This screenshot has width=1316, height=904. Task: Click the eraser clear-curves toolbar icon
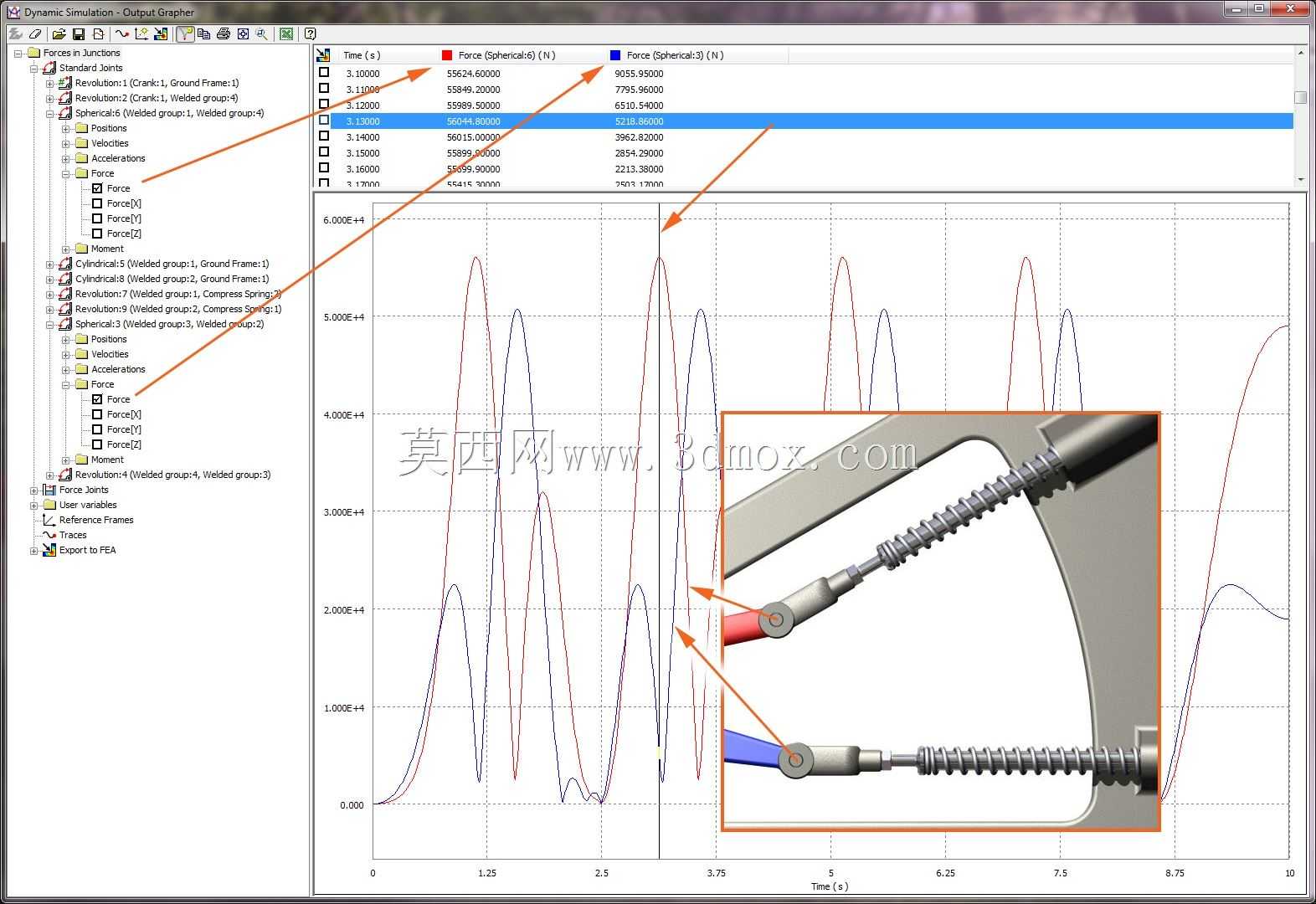tap(34, 34)
